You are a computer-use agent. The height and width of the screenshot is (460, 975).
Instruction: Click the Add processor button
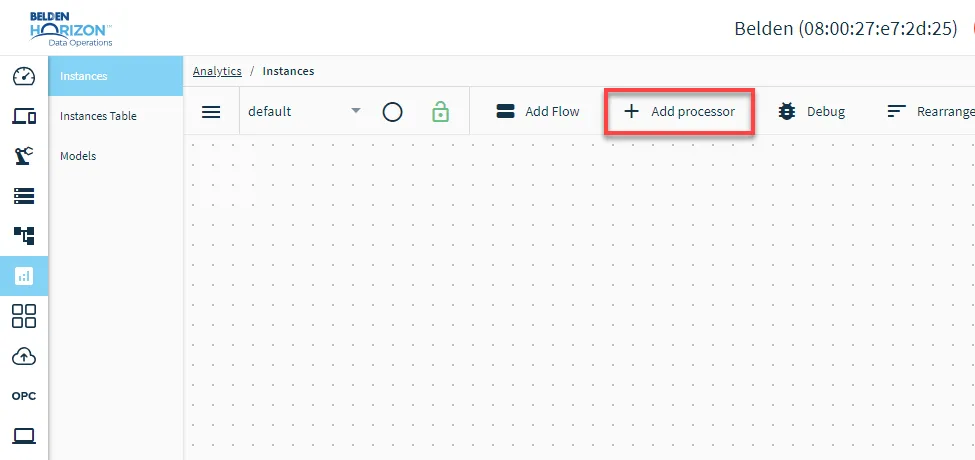pyautogui.click(x=679, y=111)
